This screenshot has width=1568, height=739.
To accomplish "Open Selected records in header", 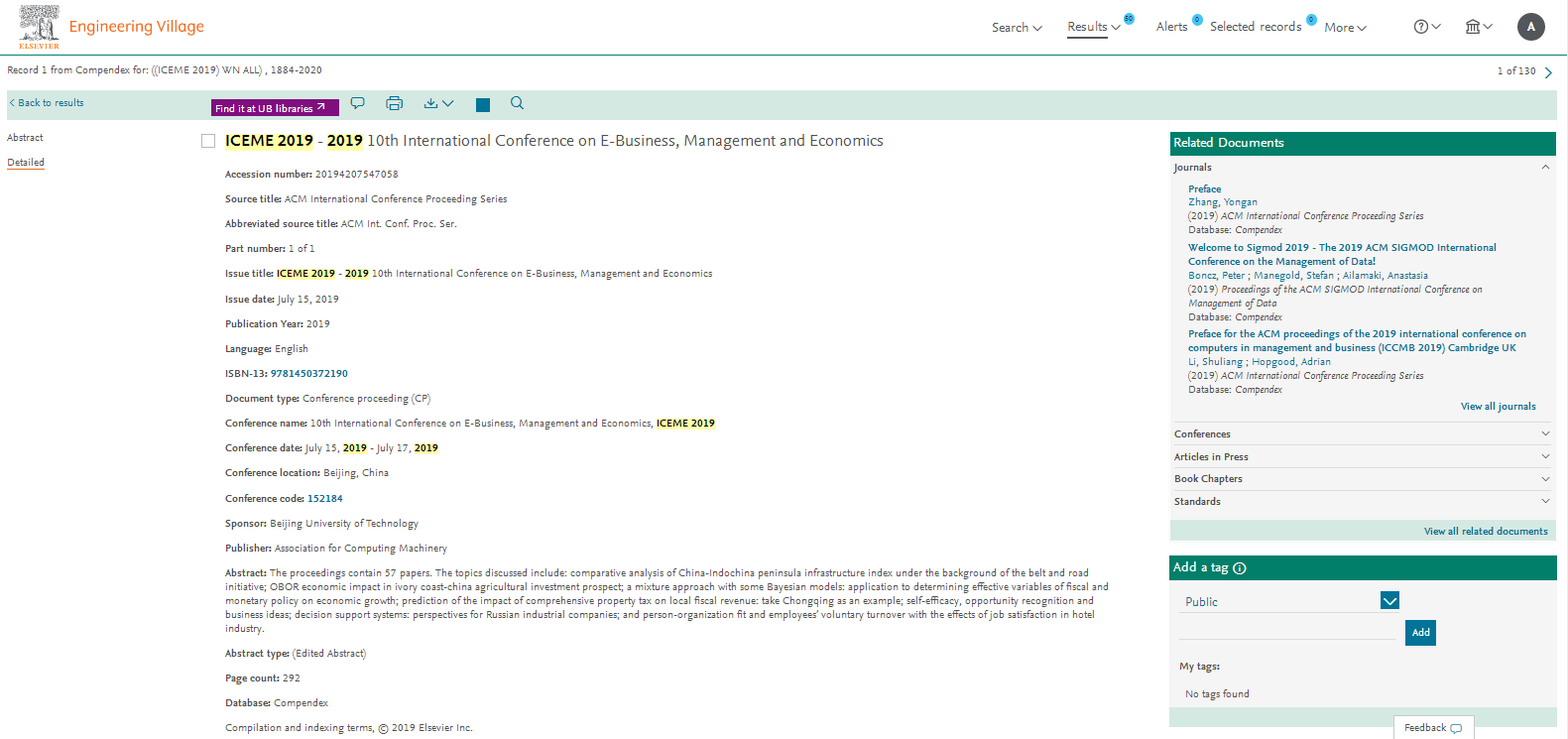I will point(1256,27).
